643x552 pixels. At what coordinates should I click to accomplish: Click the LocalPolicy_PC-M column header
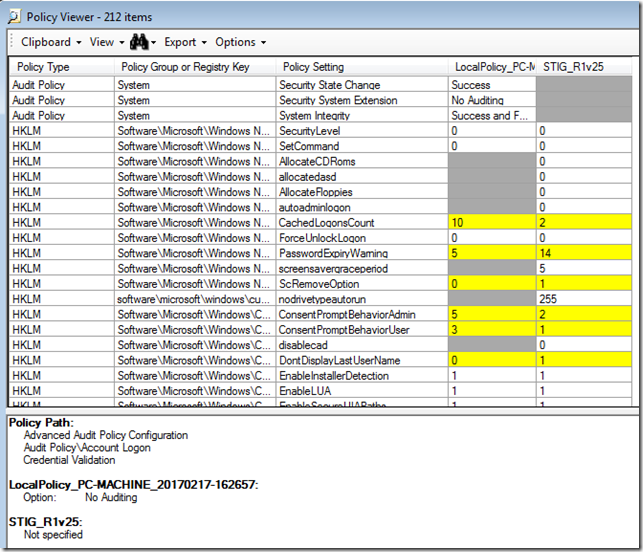tap(495, 67)
